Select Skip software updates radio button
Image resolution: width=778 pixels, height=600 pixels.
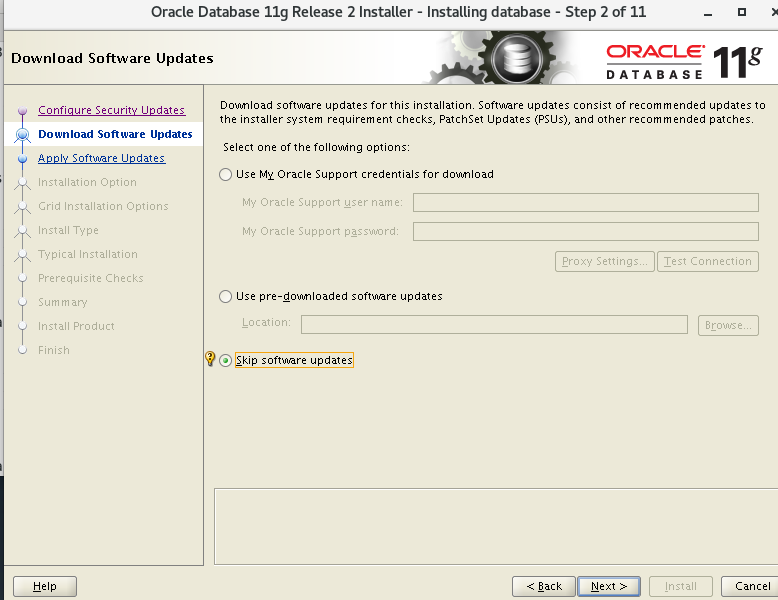click(225, 360)
